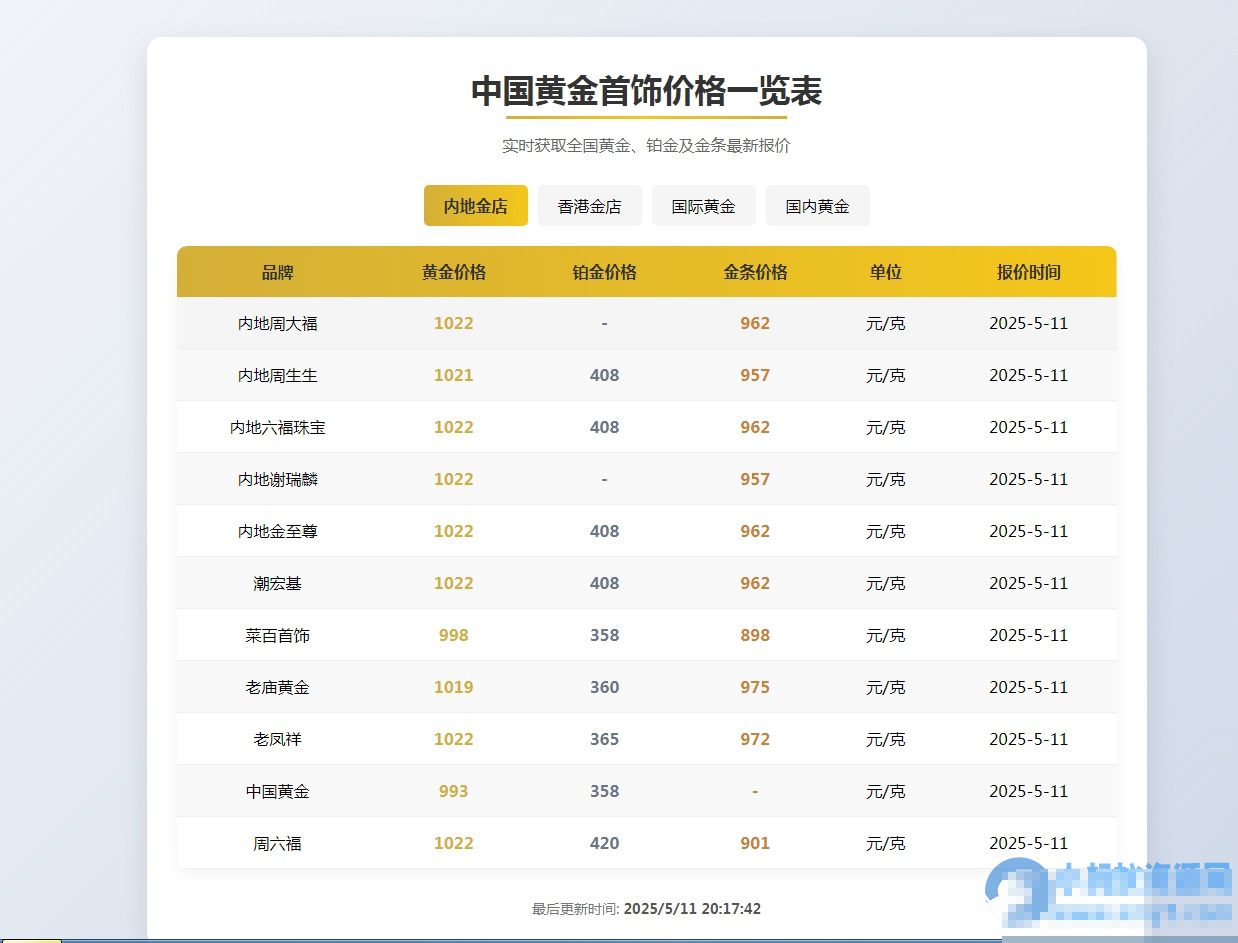
Task: Select the 国际黄金 tab
Action: tap(703, 206)
